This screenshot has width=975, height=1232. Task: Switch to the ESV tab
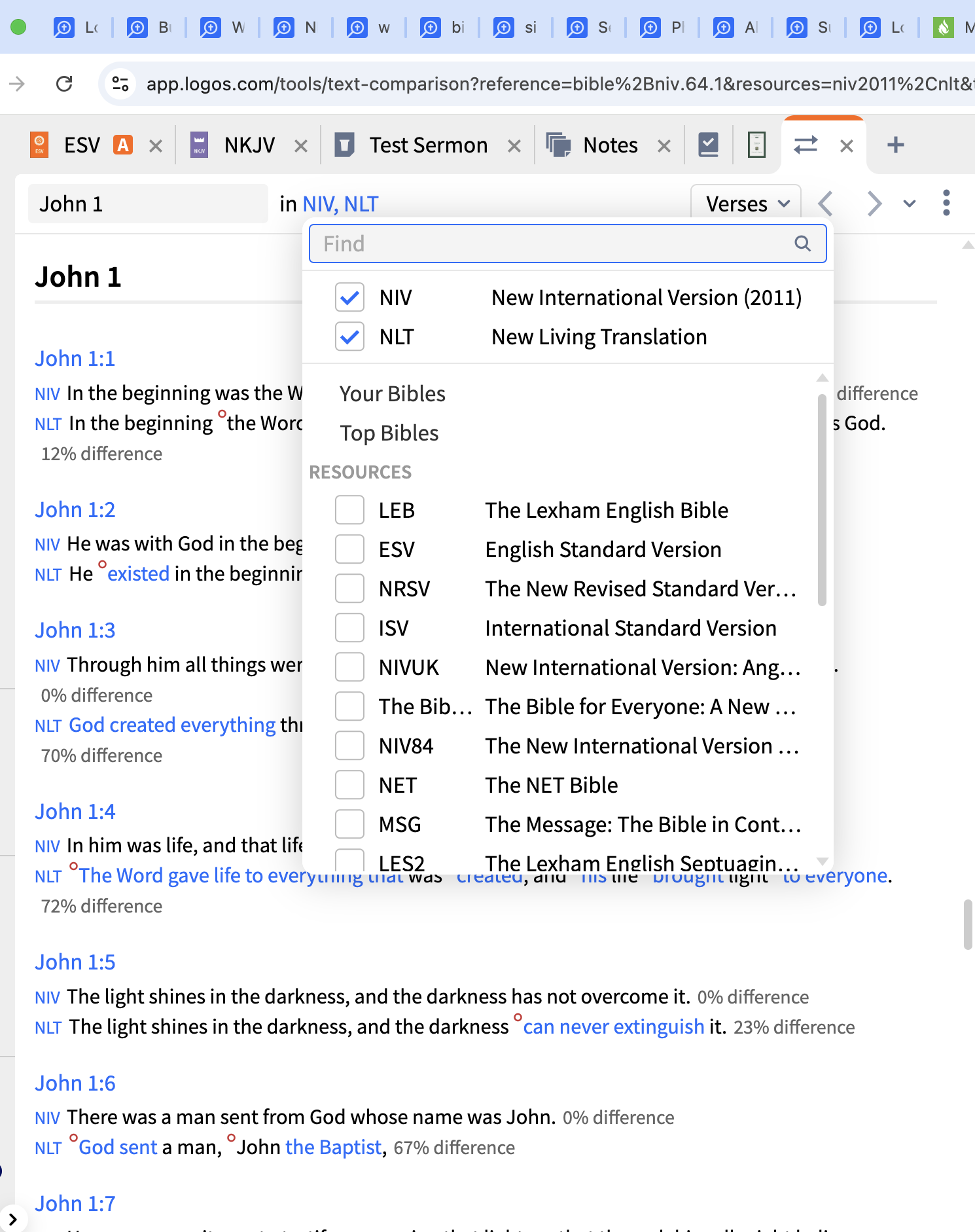click(x=82, y=145)
